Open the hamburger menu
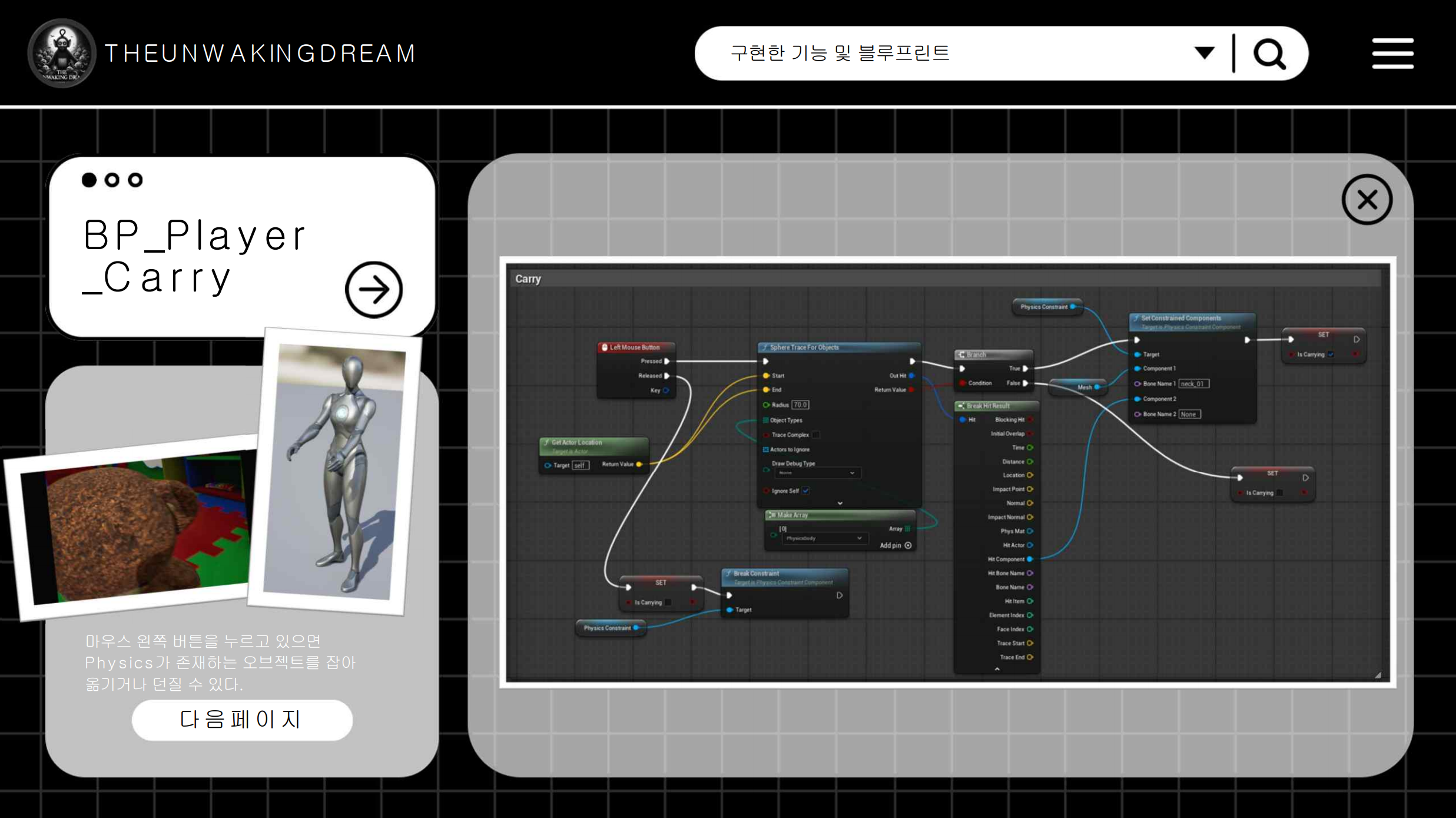Image resolution: width=1456 pixels, height=818 pixels. click(x=1392, y=54)
